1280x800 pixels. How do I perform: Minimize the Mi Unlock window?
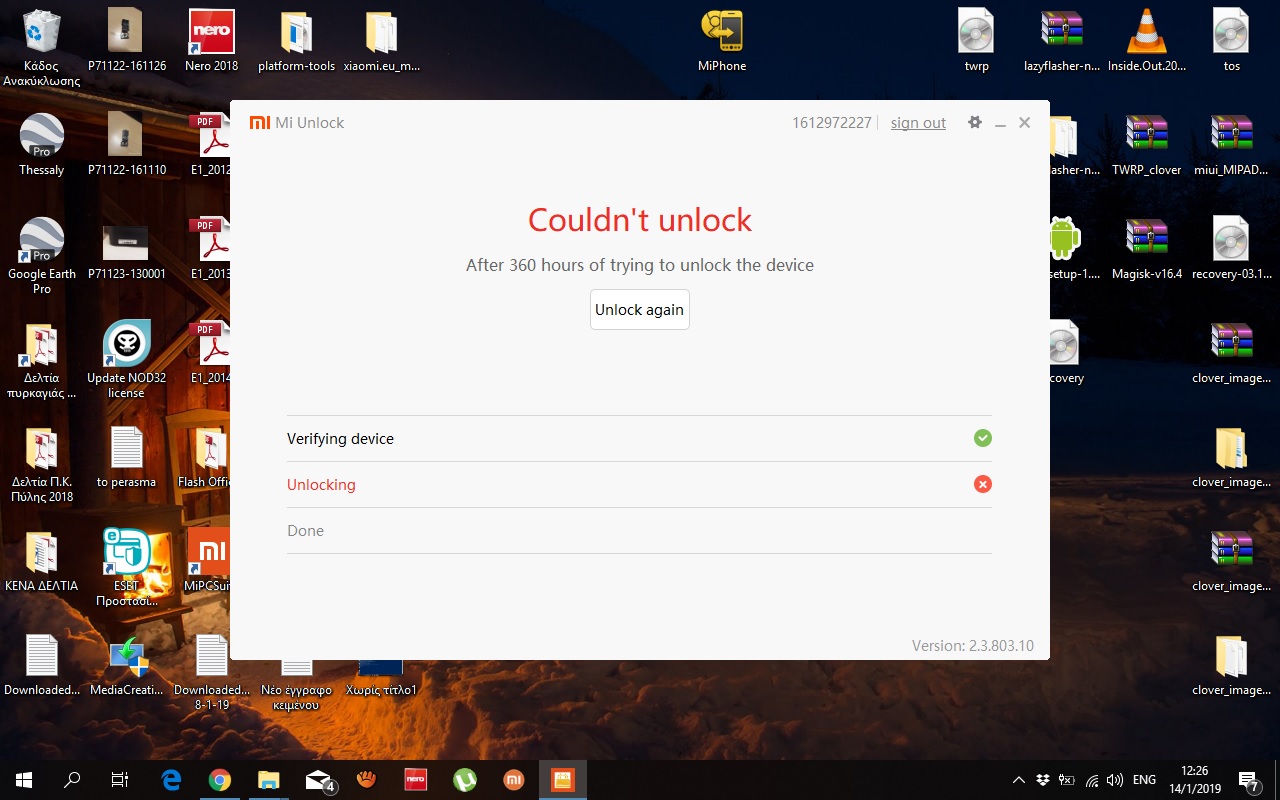(x=1000, y=123)
